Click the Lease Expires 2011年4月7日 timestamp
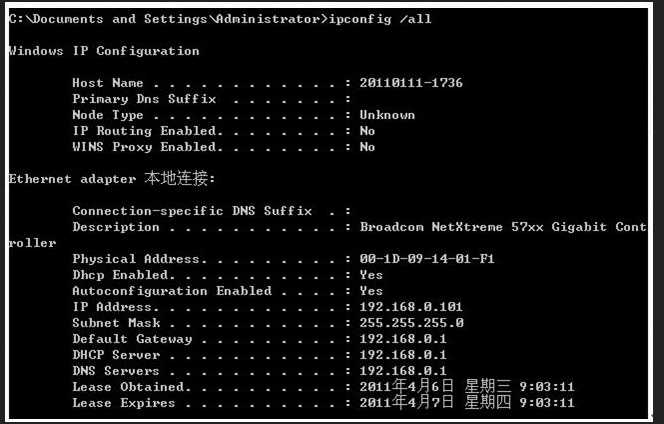This screenshot has height=424, width=664. (x=467, y=402)
